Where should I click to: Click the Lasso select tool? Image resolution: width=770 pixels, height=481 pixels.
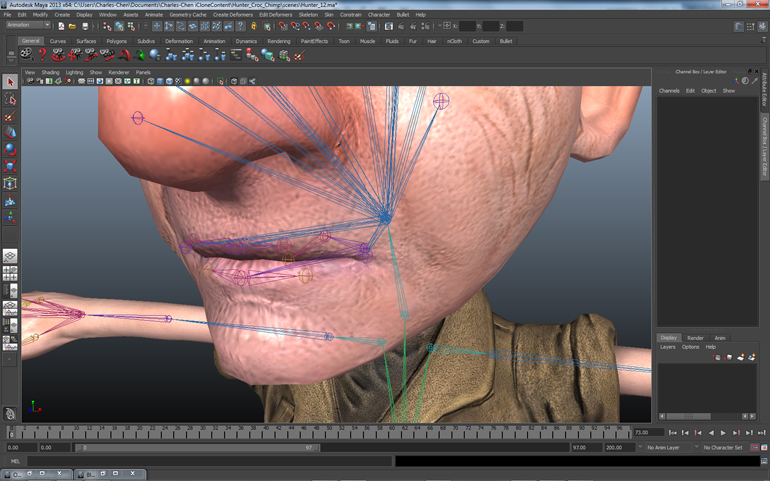coord(10,99)
